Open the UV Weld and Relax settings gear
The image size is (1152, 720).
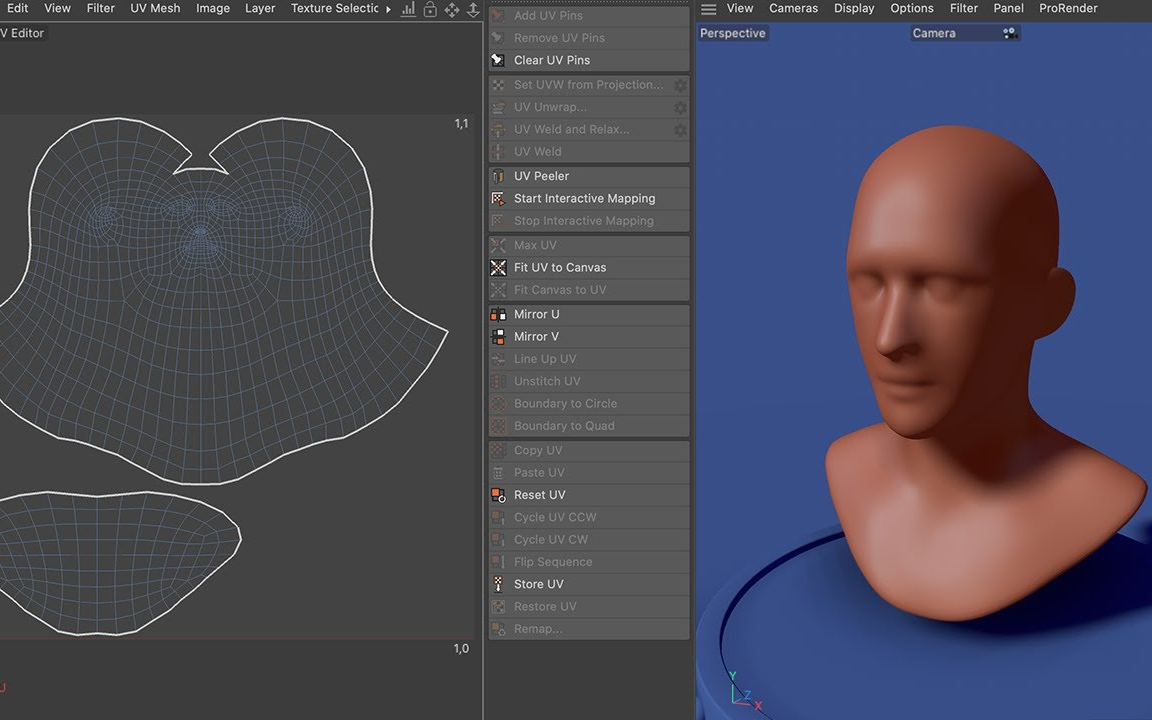680,129
